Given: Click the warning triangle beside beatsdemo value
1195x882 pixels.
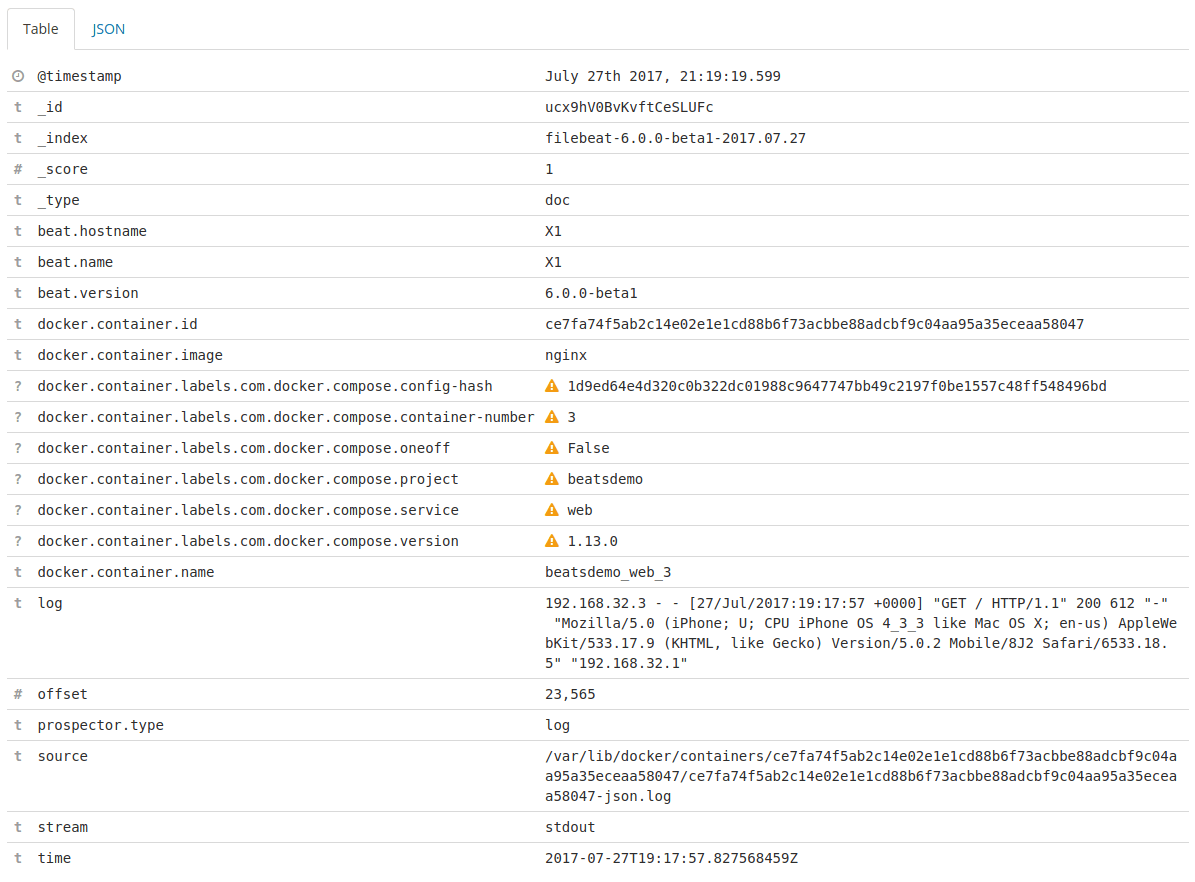Looking at the screenshot, I should pyautogui.click(x=551, y=479).
